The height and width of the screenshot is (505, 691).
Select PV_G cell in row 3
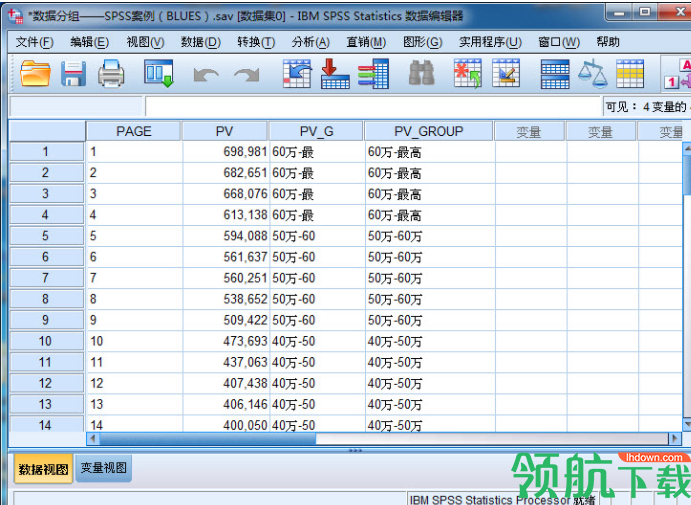(x=316, y=194)
